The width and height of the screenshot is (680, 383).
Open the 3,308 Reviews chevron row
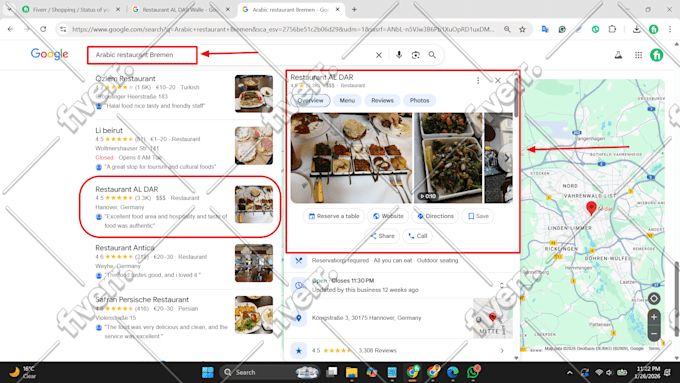tap(502, 350)
